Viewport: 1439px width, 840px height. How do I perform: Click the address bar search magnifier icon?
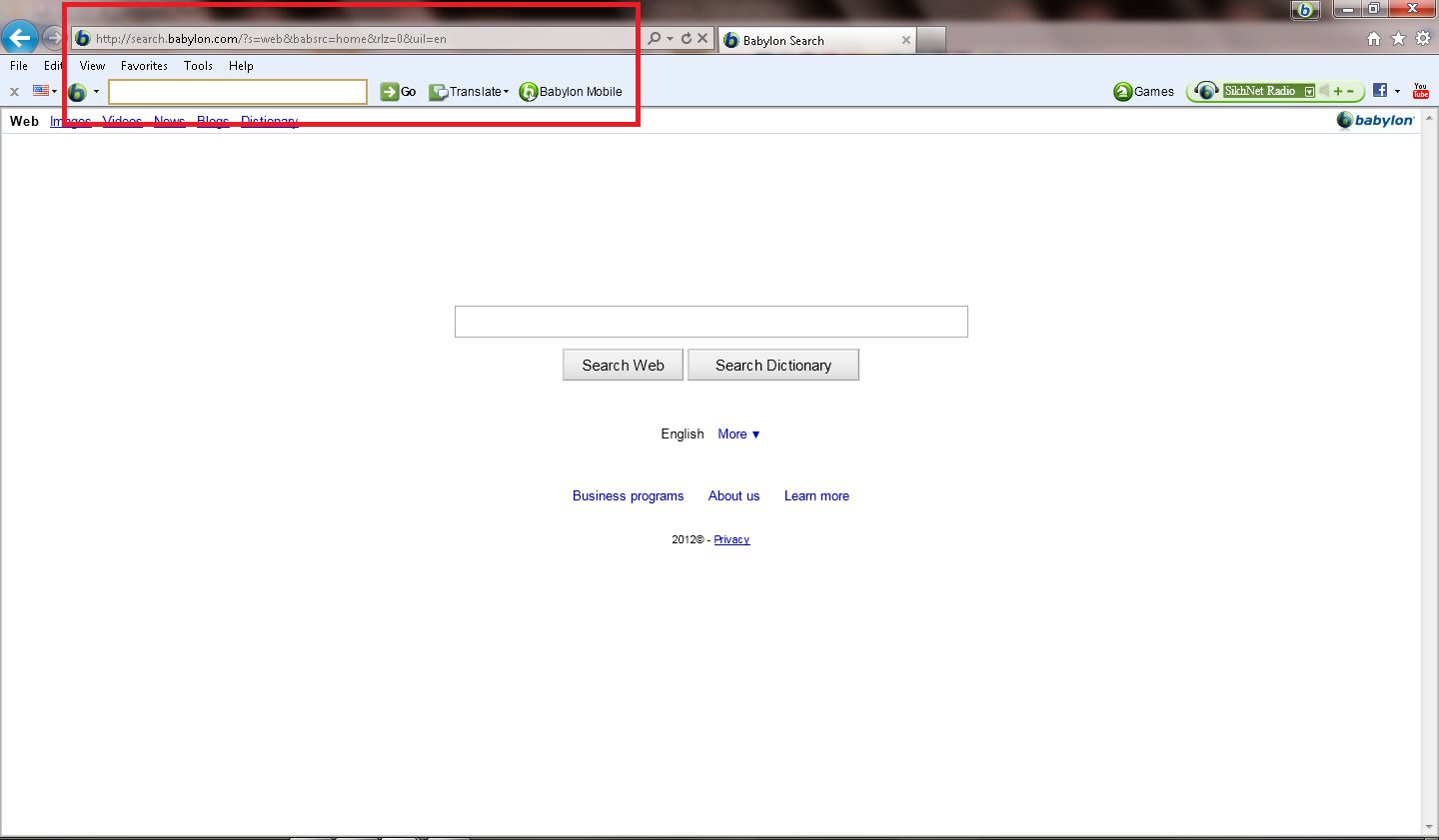click(654, 39)
